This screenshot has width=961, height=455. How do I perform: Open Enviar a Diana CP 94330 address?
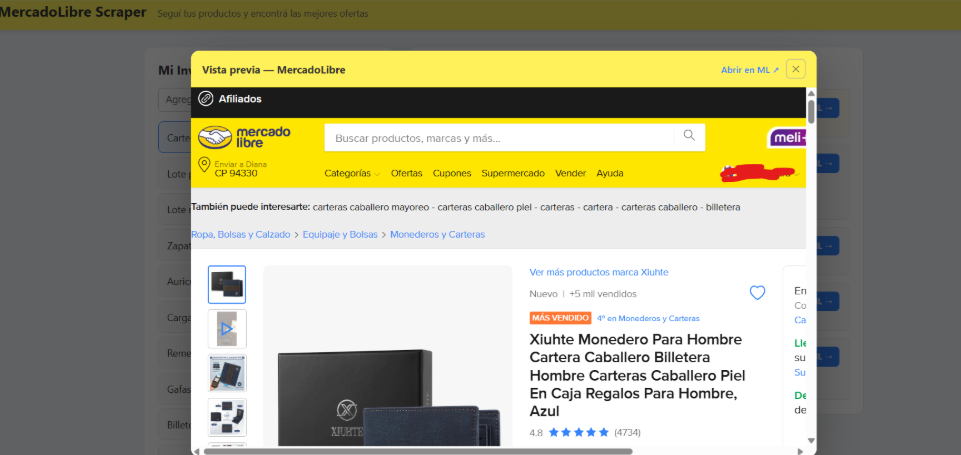240,169
